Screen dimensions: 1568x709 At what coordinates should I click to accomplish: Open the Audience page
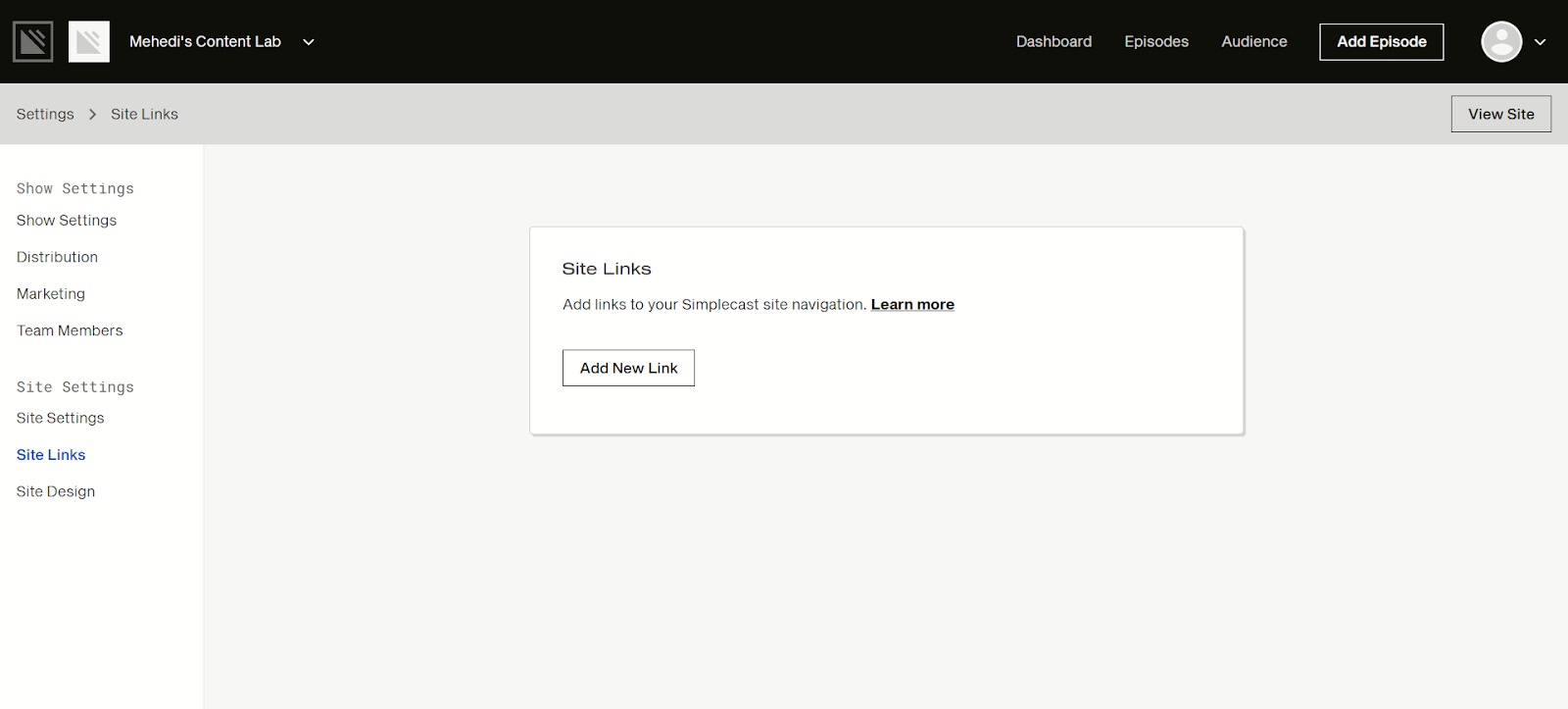[1254, 41]
